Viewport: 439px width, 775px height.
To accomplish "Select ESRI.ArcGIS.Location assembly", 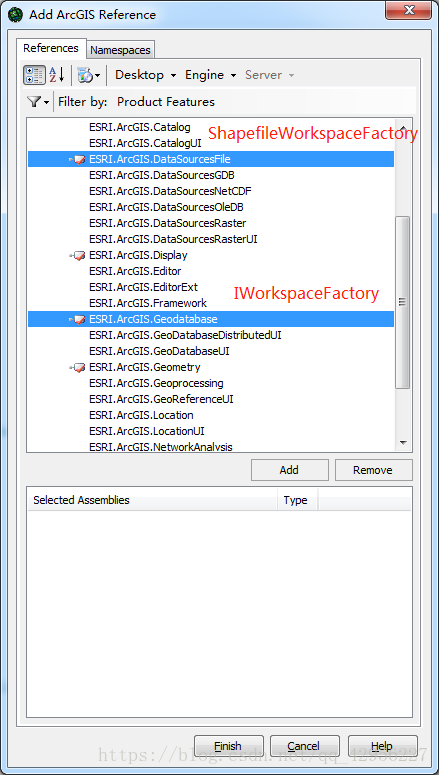I will tap(141, 415).
